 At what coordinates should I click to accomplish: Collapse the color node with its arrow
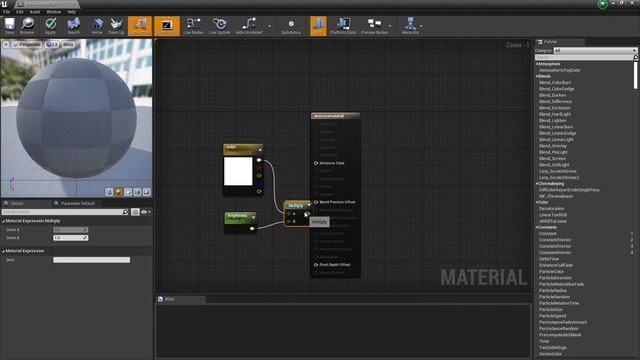260,150
